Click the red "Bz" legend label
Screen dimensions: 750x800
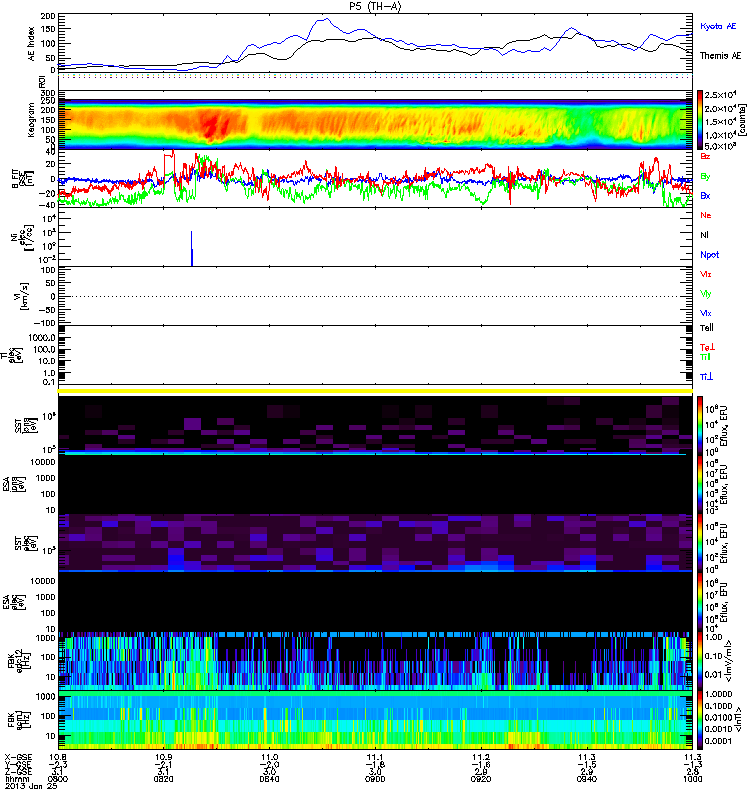[706, 156]
